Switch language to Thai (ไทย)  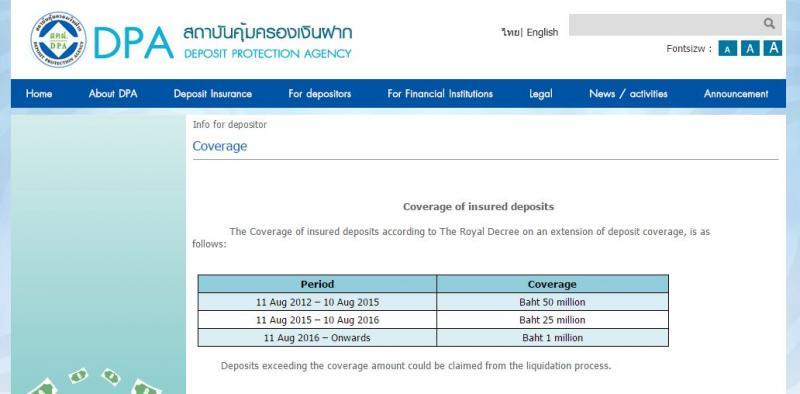(x=510, y=33)
